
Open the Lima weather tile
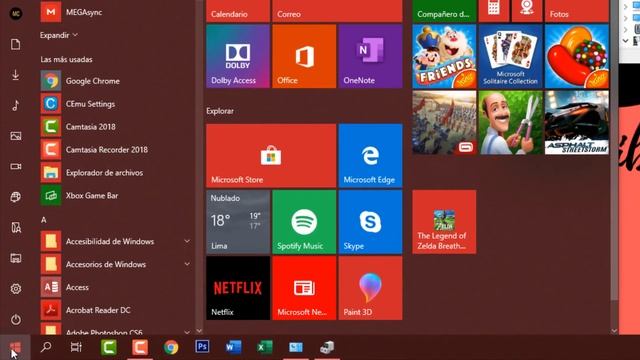click(x=238, y=222)
